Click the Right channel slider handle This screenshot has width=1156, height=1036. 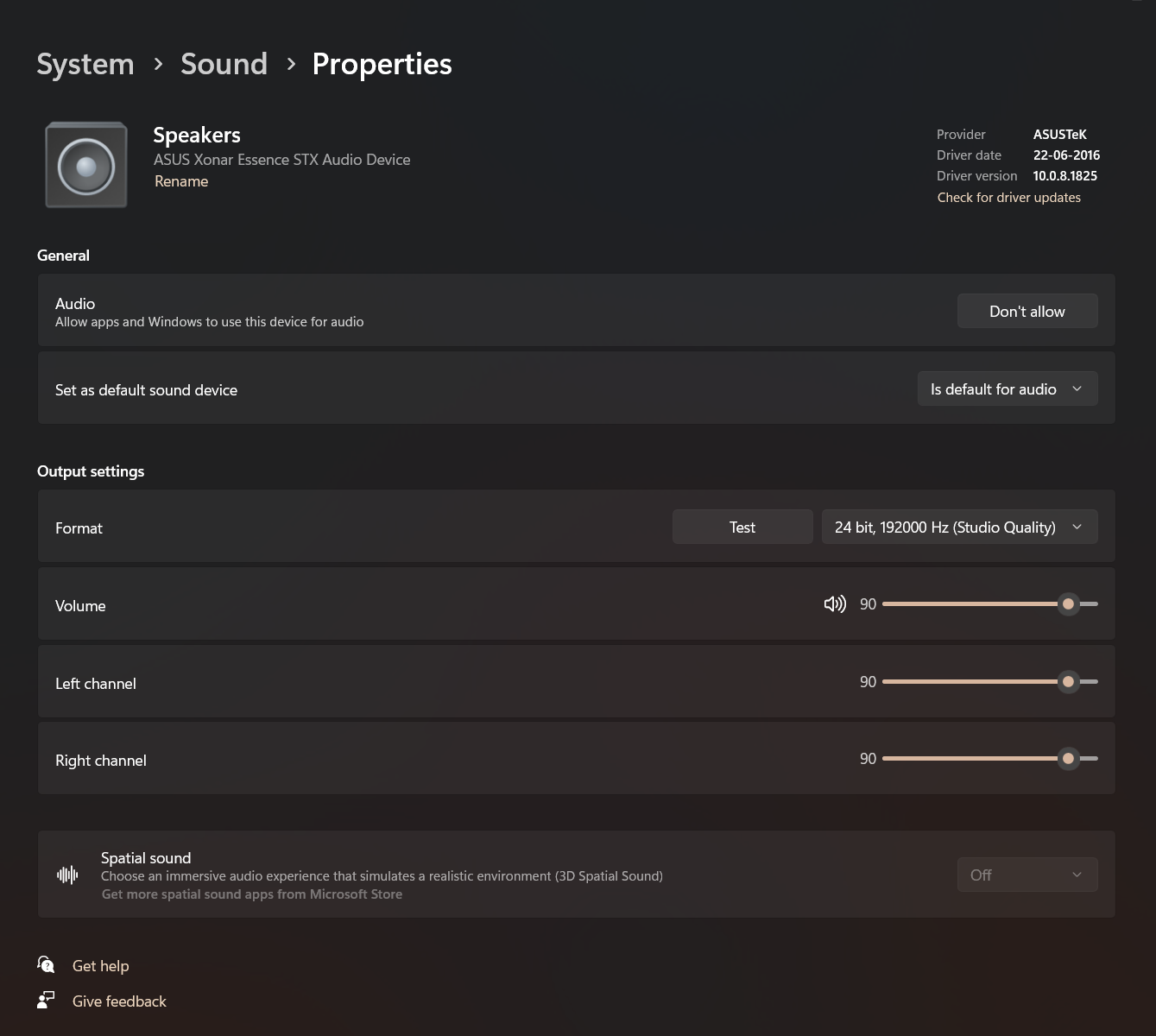point(1068,758)
